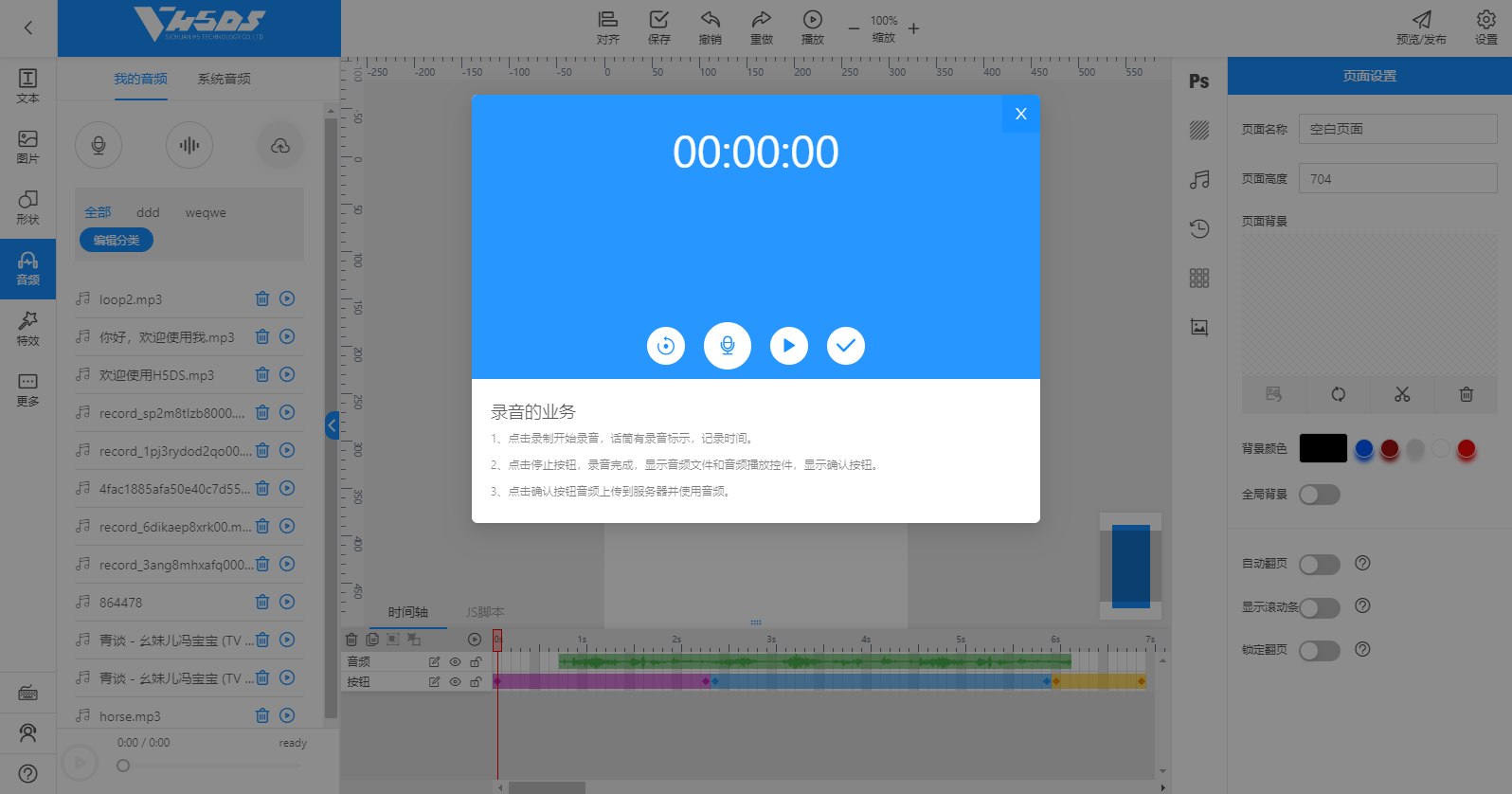Image resolution: width=1512 pixels, height=794 pixels.
Task: Click the timeline delete trash icon
Action: click(x=351, y=640)
